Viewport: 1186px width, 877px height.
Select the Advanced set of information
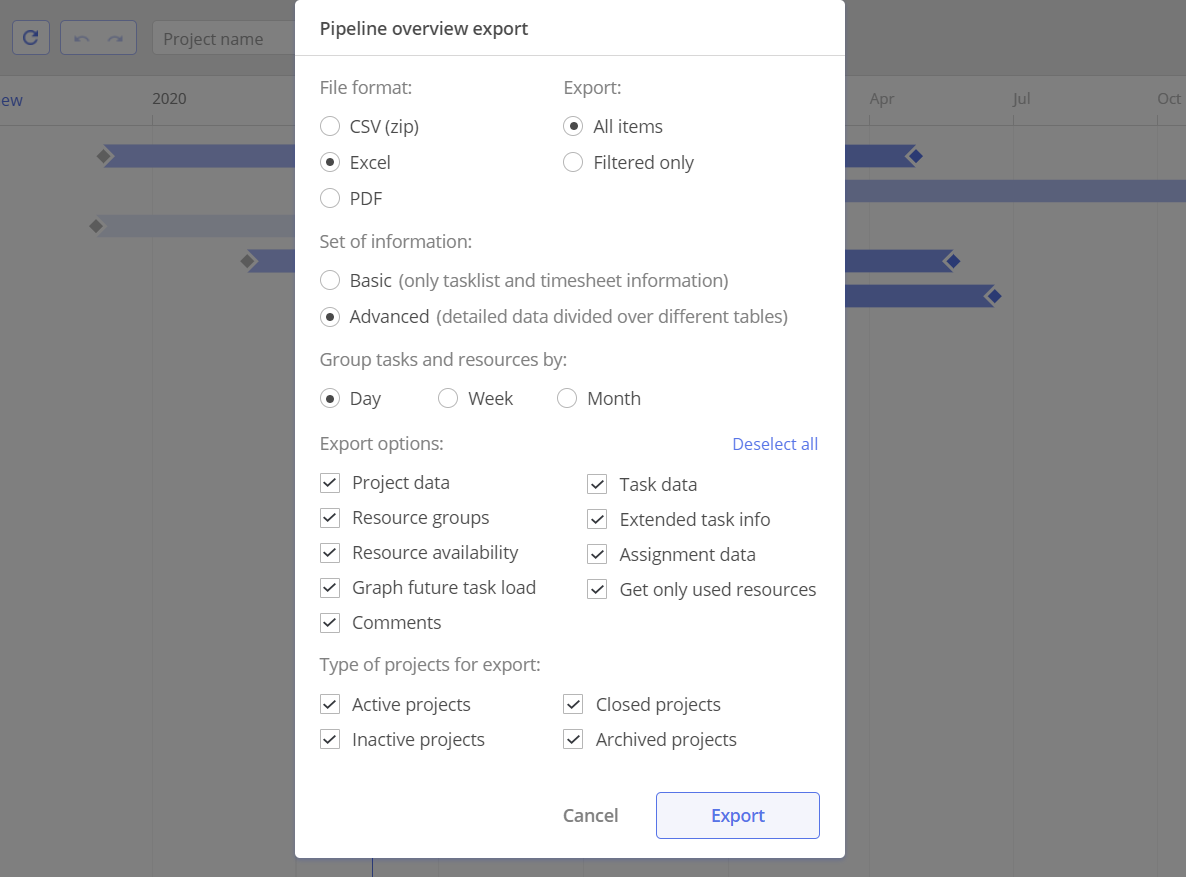pyautogui.click(x=330, y=317)
